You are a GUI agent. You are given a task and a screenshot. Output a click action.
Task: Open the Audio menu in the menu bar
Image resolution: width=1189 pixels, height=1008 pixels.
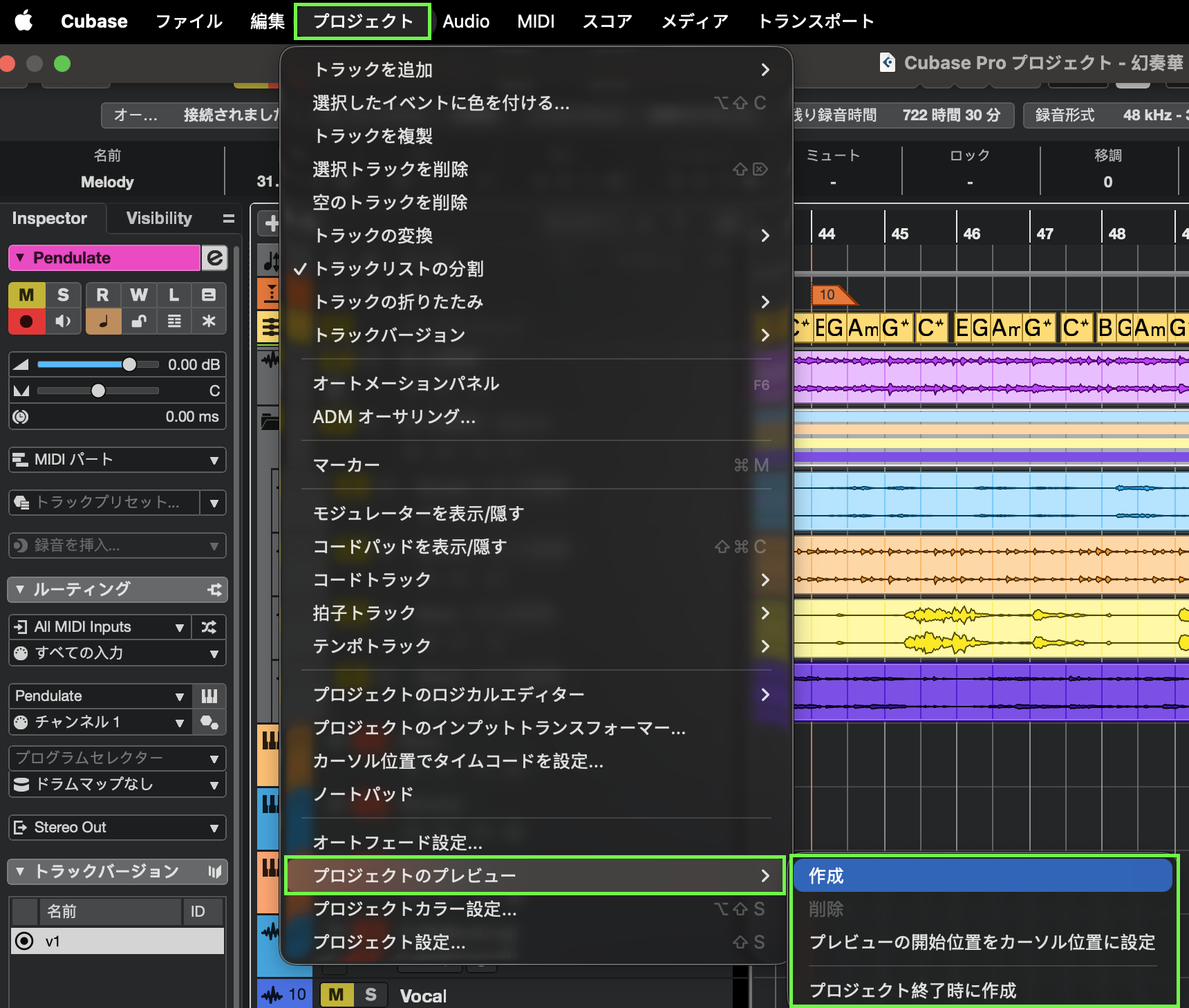(x=465, y=21)
